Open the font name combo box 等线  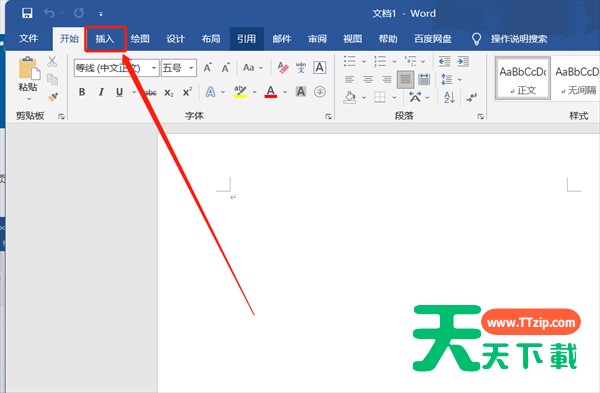pos(116,68)
